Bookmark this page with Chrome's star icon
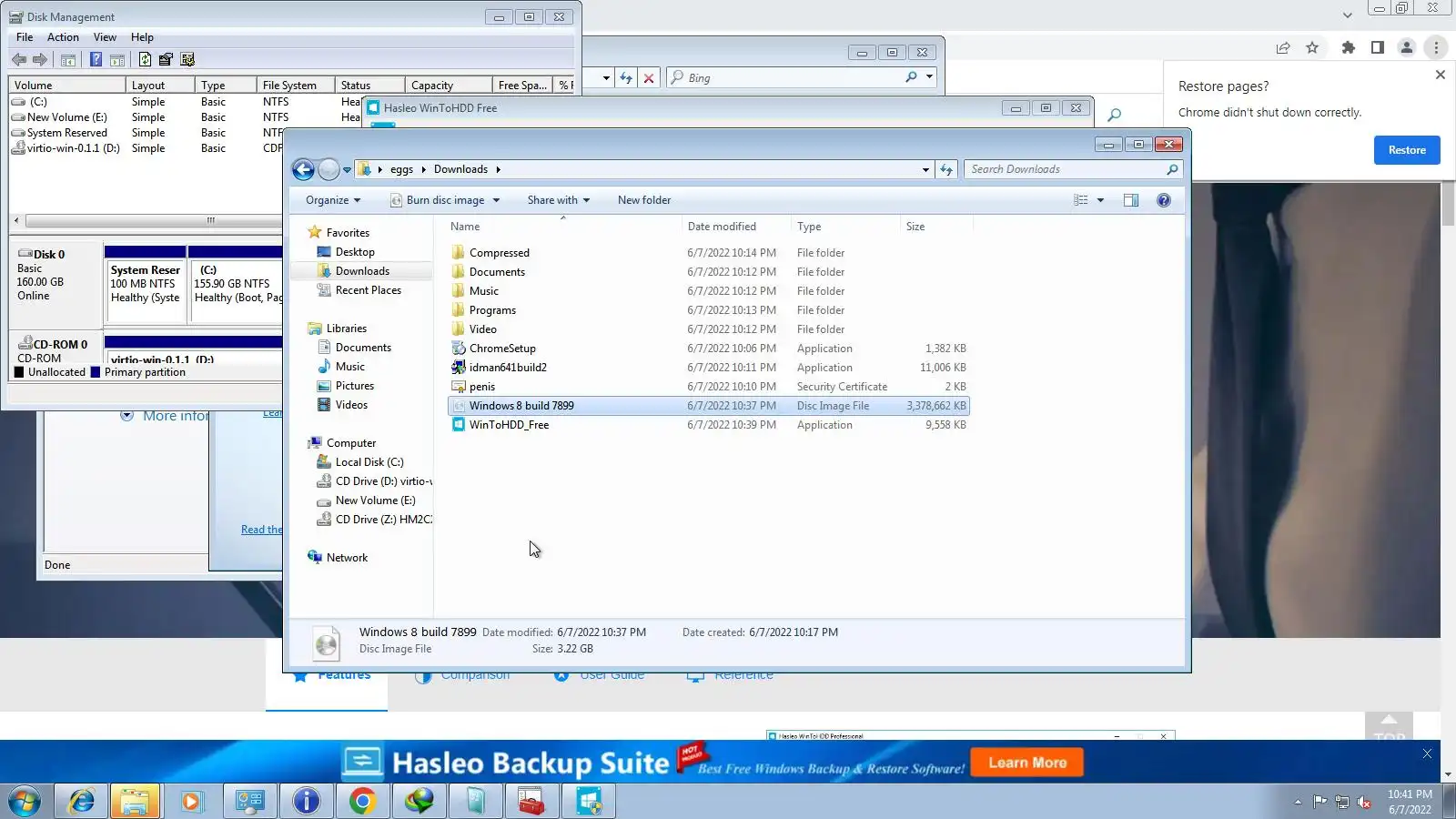Viewport: 1456px width, 819px height. tap(1312, 47)
